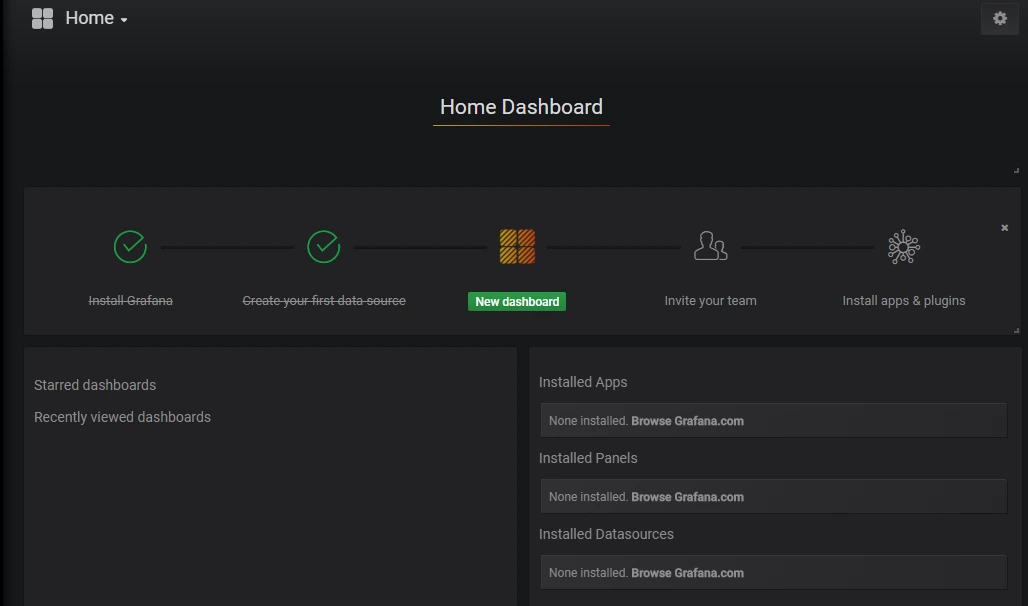Click the apps and plugins icon
Screen dimensions: 1028x606
904,247
